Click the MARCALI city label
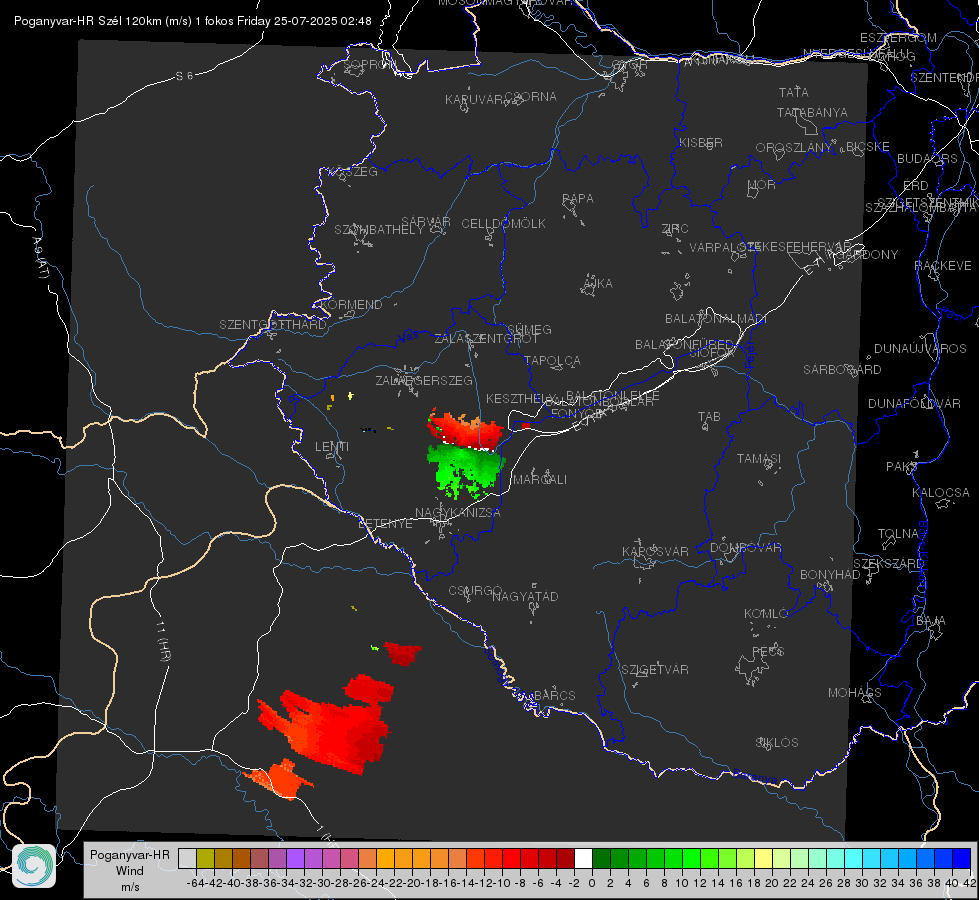Image resolution: width=979 pixels, height=900 pixels. pyautogui.click(x=539, y=480)
